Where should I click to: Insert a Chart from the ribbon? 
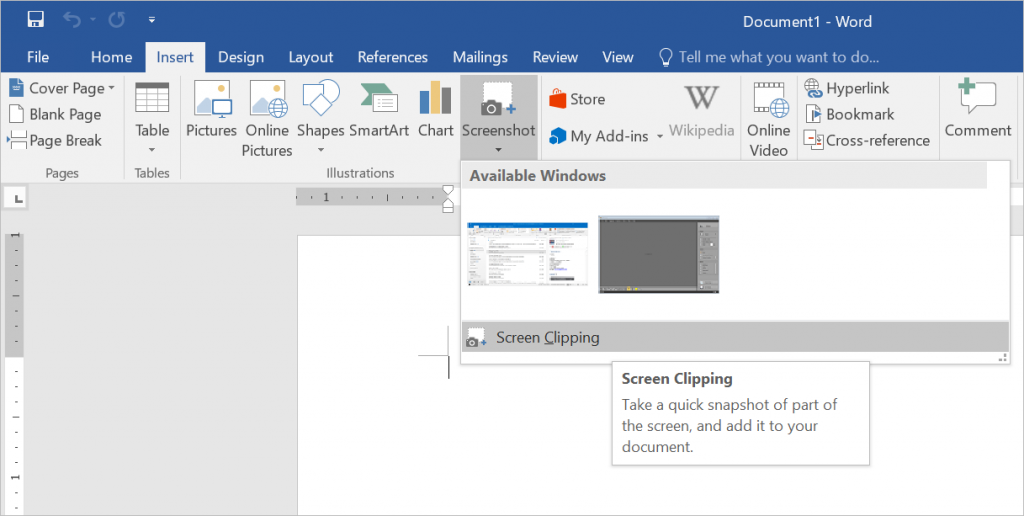coord(435,111)
